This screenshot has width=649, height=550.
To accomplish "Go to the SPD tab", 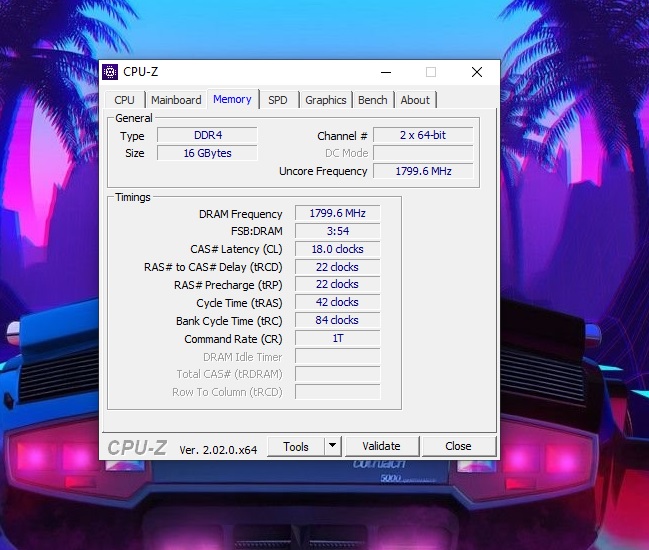I will pyautogui.click(x=277, y=100).
